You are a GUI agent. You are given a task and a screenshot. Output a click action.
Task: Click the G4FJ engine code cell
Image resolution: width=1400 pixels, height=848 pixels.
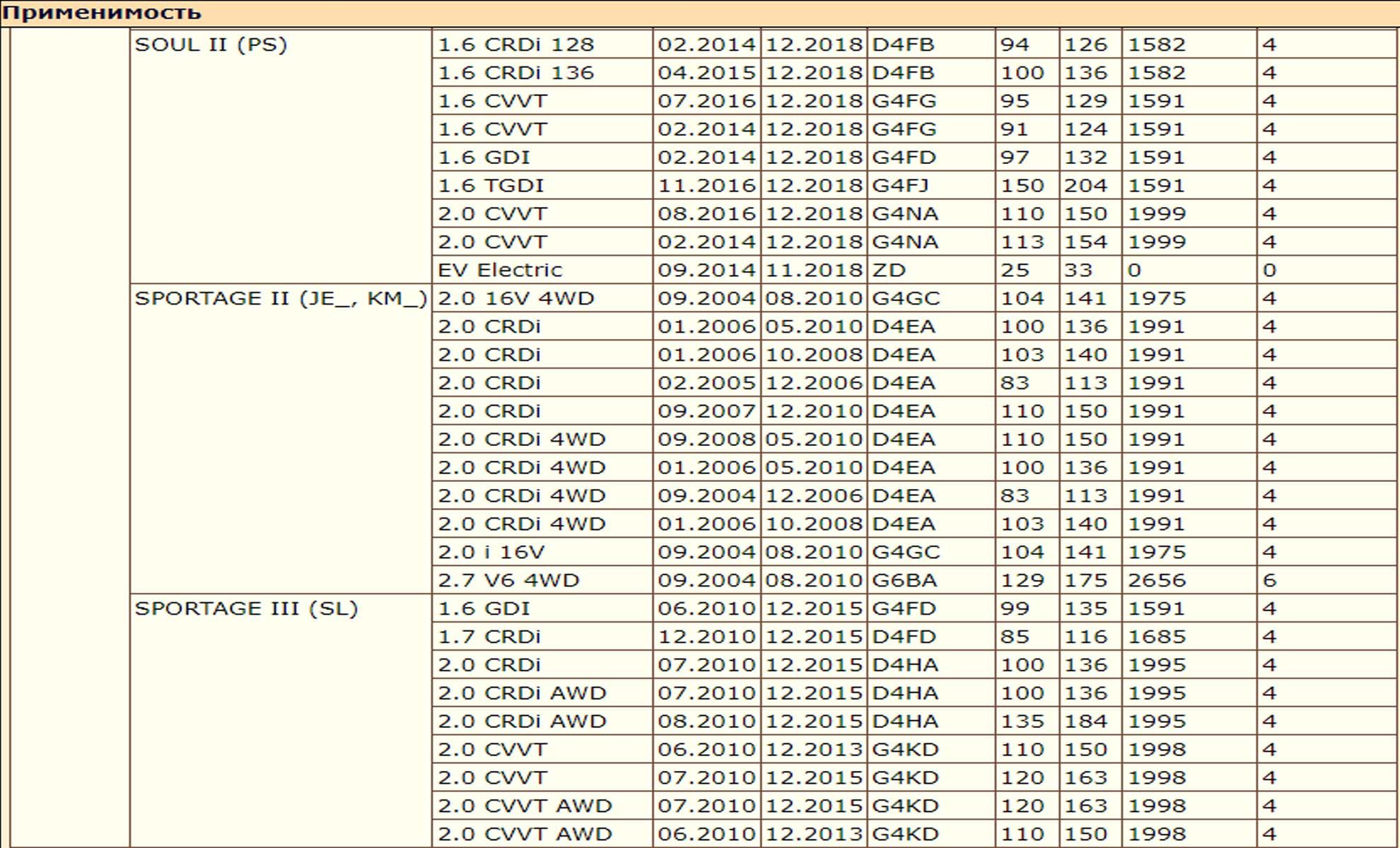pyautogui.click(x=931, y=185)
